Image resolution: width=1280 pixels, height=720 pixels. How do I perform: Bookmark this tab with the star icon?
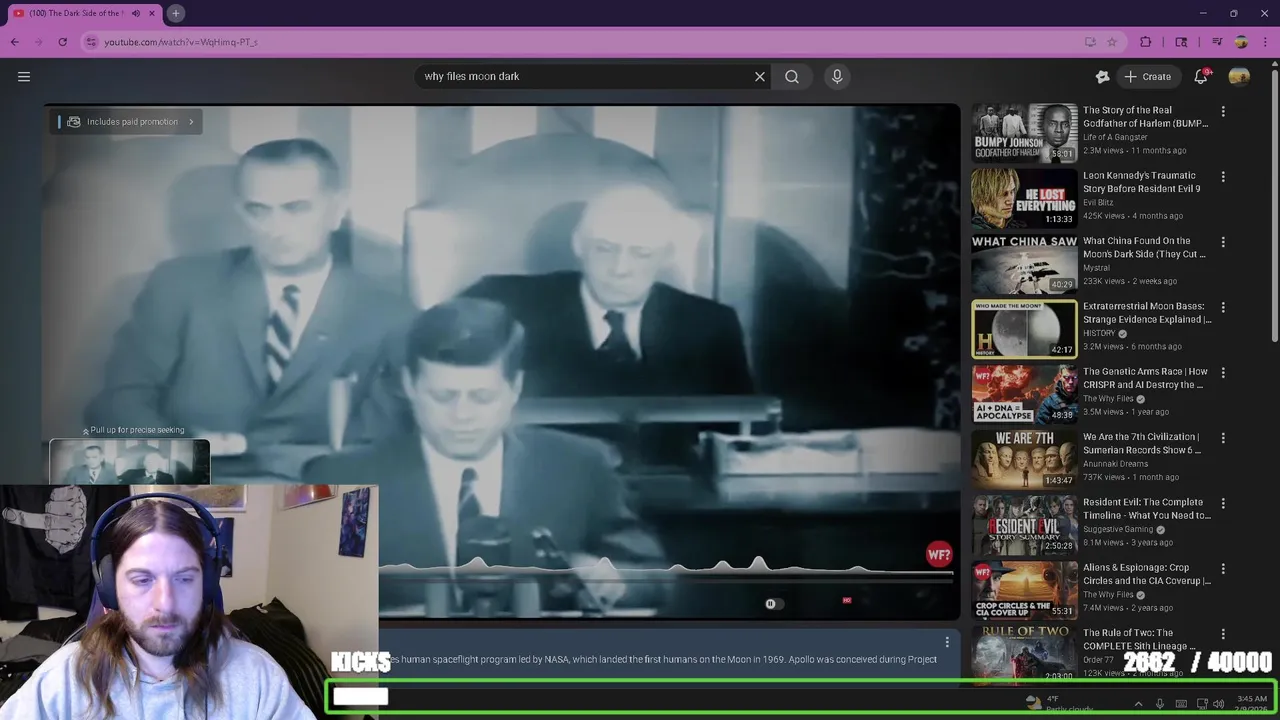coord(1112,42)
